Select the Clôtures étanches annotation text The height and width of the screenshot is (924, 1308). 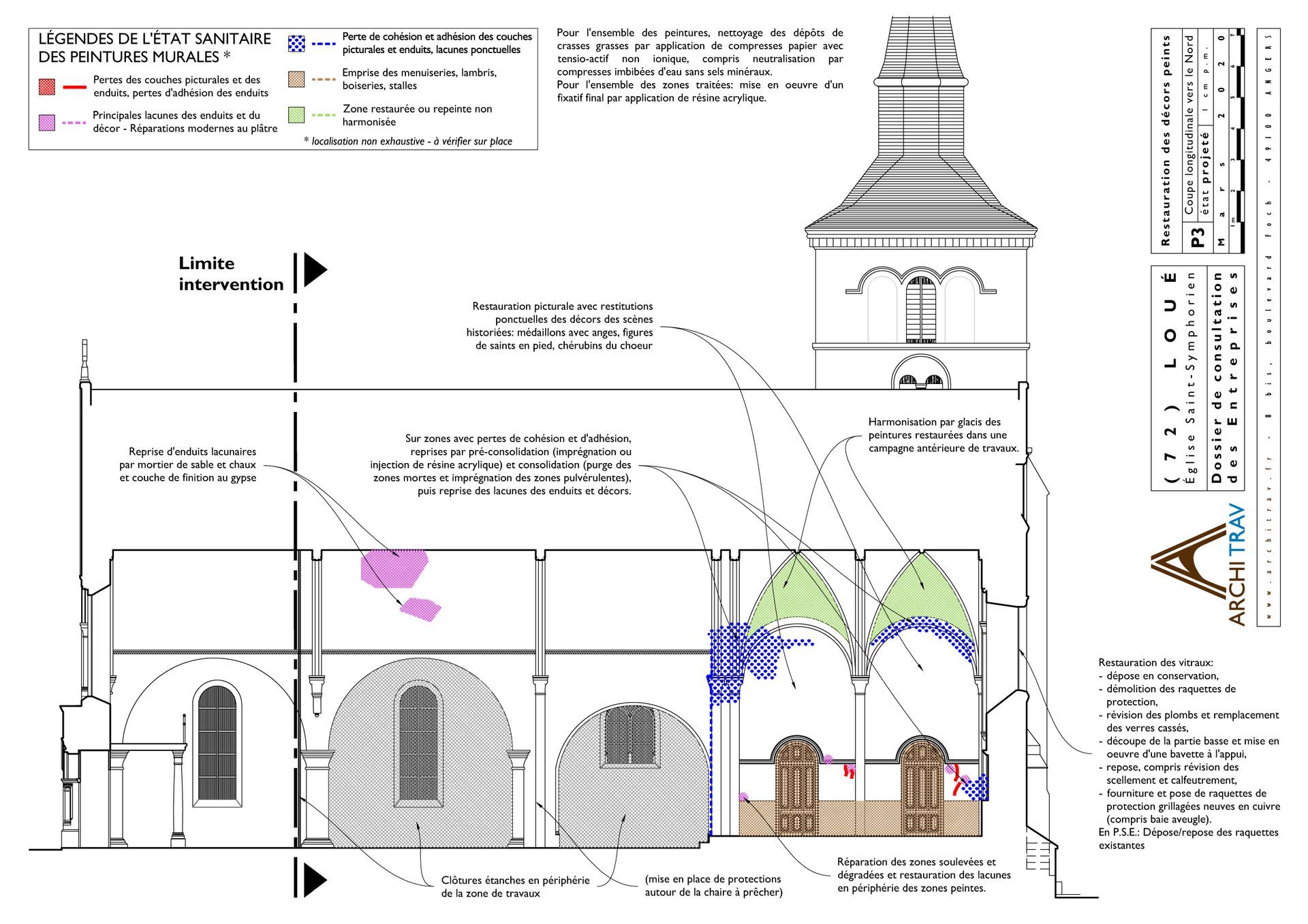tap(515, 886)
